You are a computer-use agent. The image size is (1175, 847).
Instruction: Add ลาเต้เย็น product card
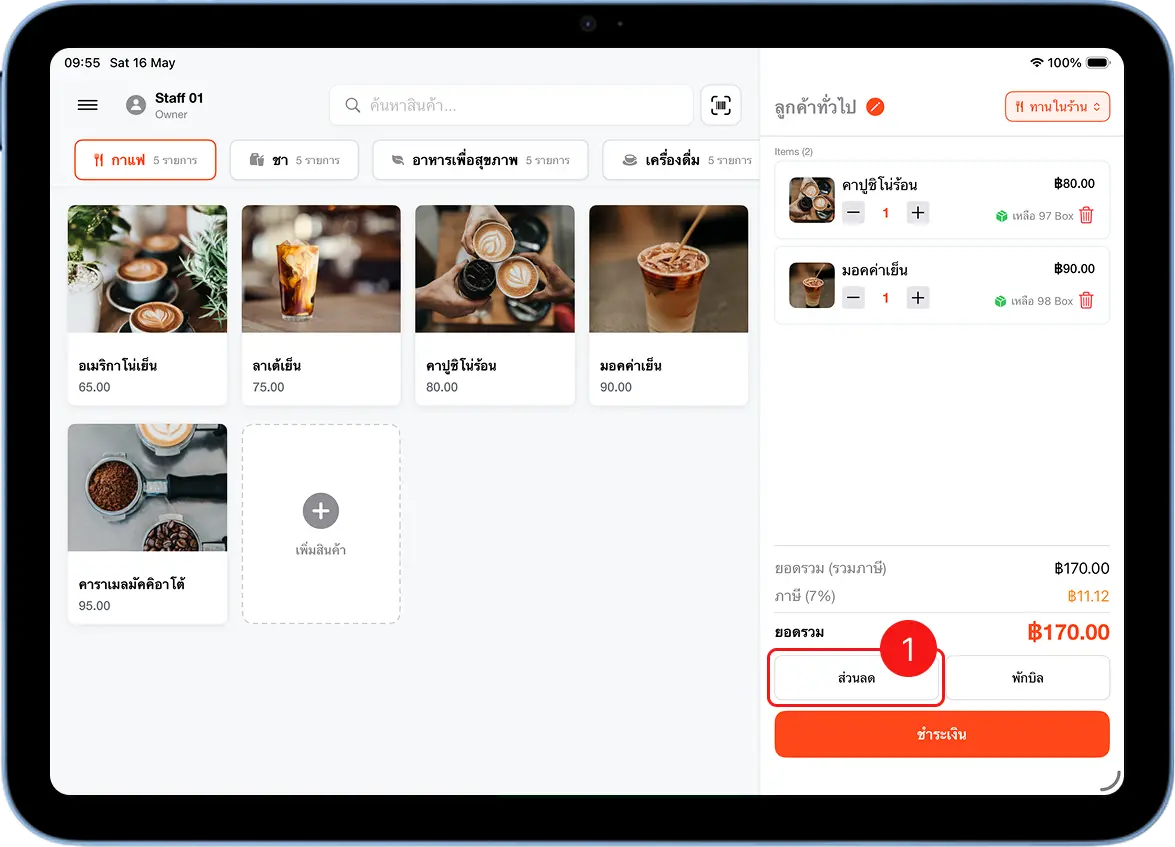tap(321, 305)
